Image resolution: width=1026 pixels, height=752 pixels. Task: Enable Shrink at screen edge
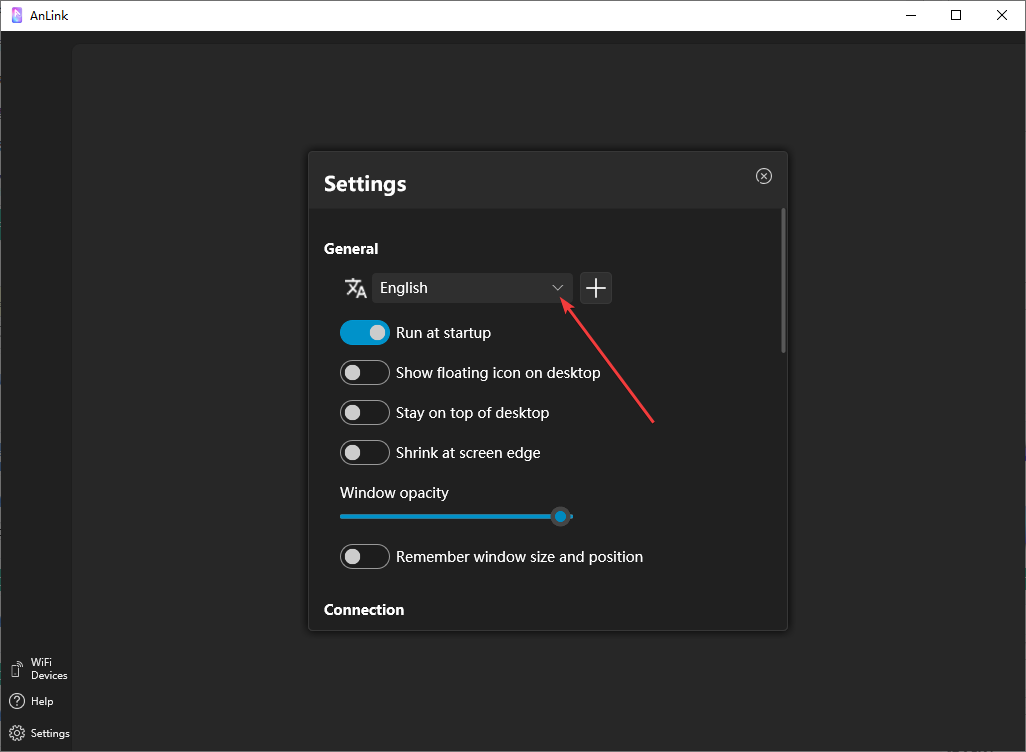365,453
